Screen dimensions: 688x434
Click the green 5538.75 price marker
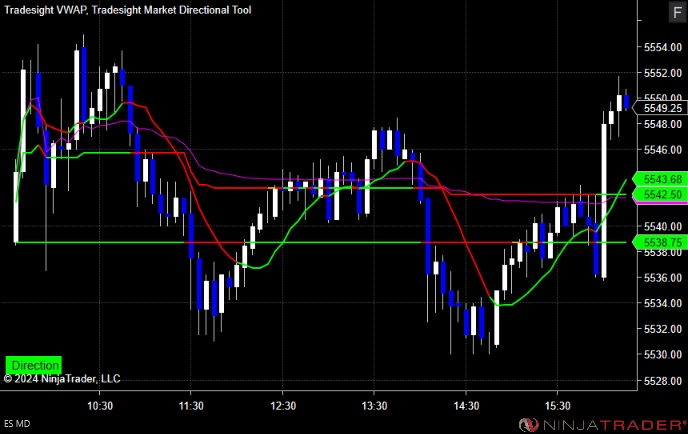tap(662, 242)
